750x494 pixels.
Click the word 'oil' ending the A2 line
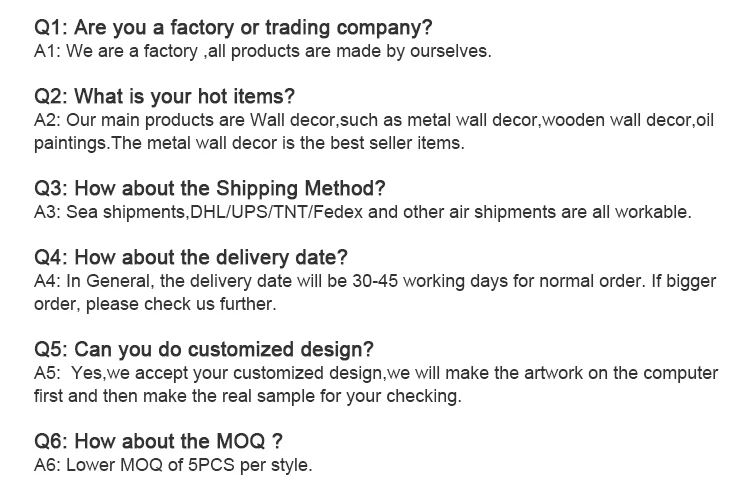pyautogui.click(x=704, y=120)
